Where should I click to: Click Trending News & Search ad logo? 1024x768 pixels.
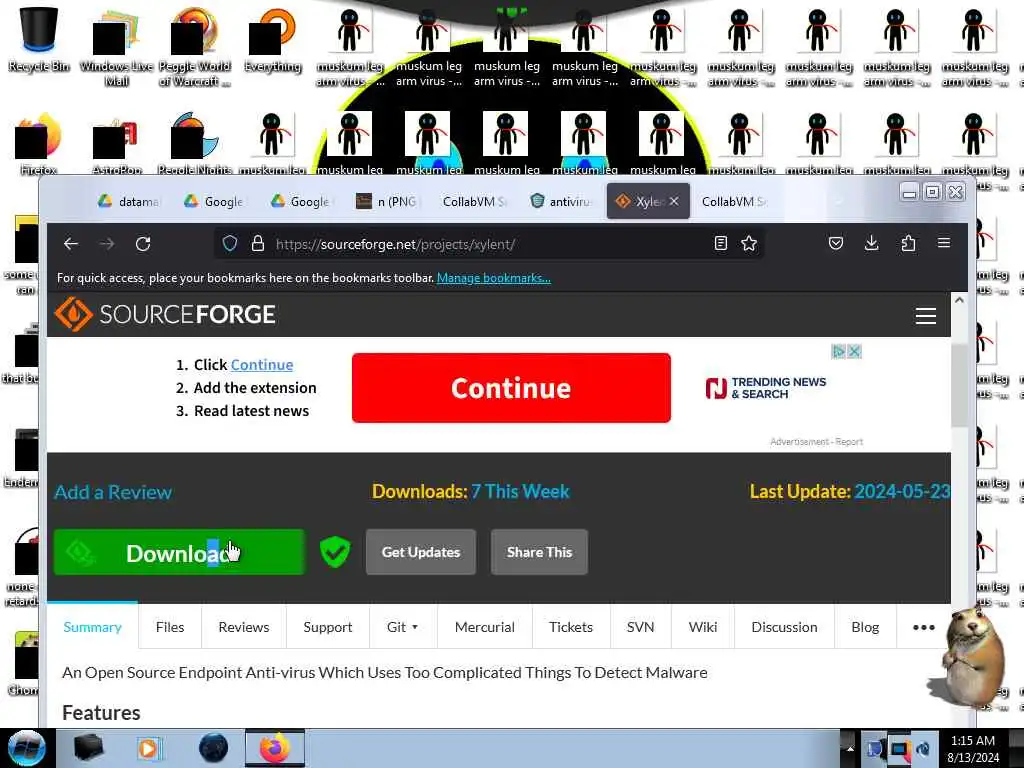pyautogui.click(x=765, y=388)
